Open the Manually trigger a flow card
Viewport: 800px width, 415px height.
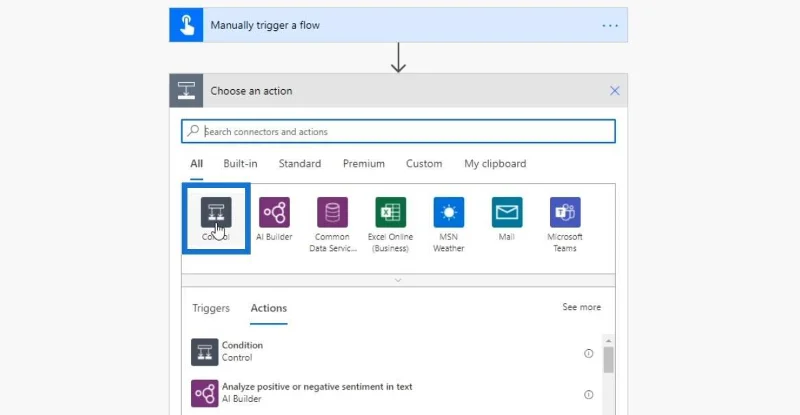[398, 25]
